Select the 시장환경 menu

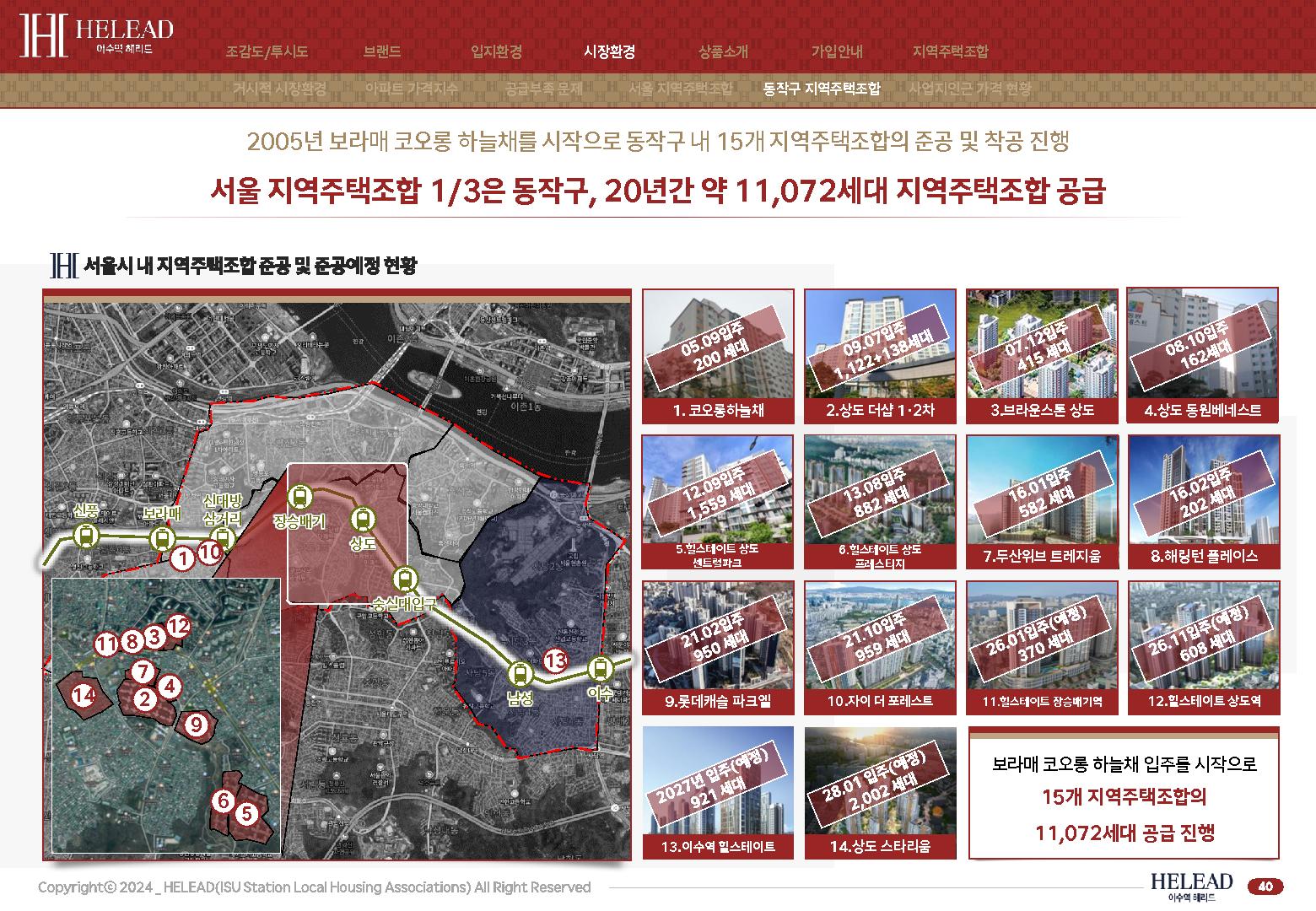(x=609, y=51)
